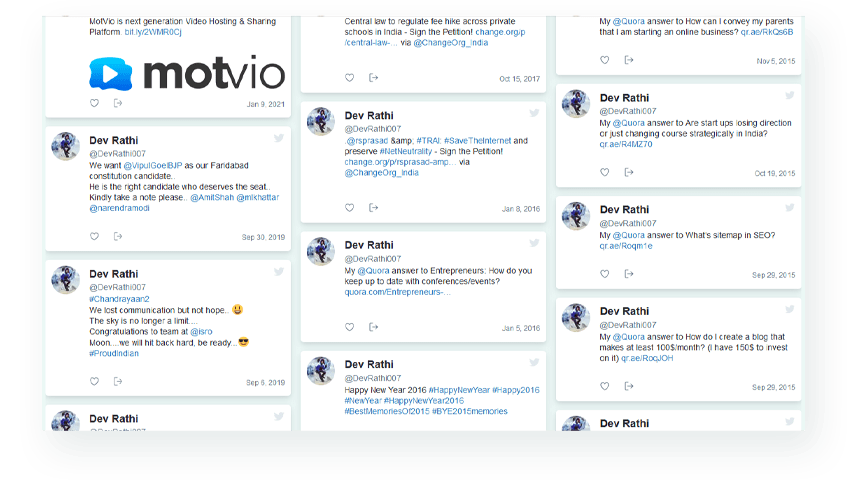This screenshot has width=847, height=480.
Task: Open the #BestMemoriesOf2015 hashtag
Action: (387, 411)
